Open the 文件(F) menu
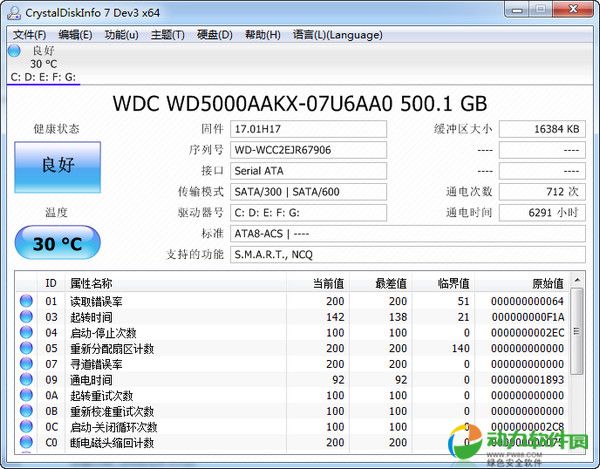Screen dimensions: 600x469 tap(30, 35)
